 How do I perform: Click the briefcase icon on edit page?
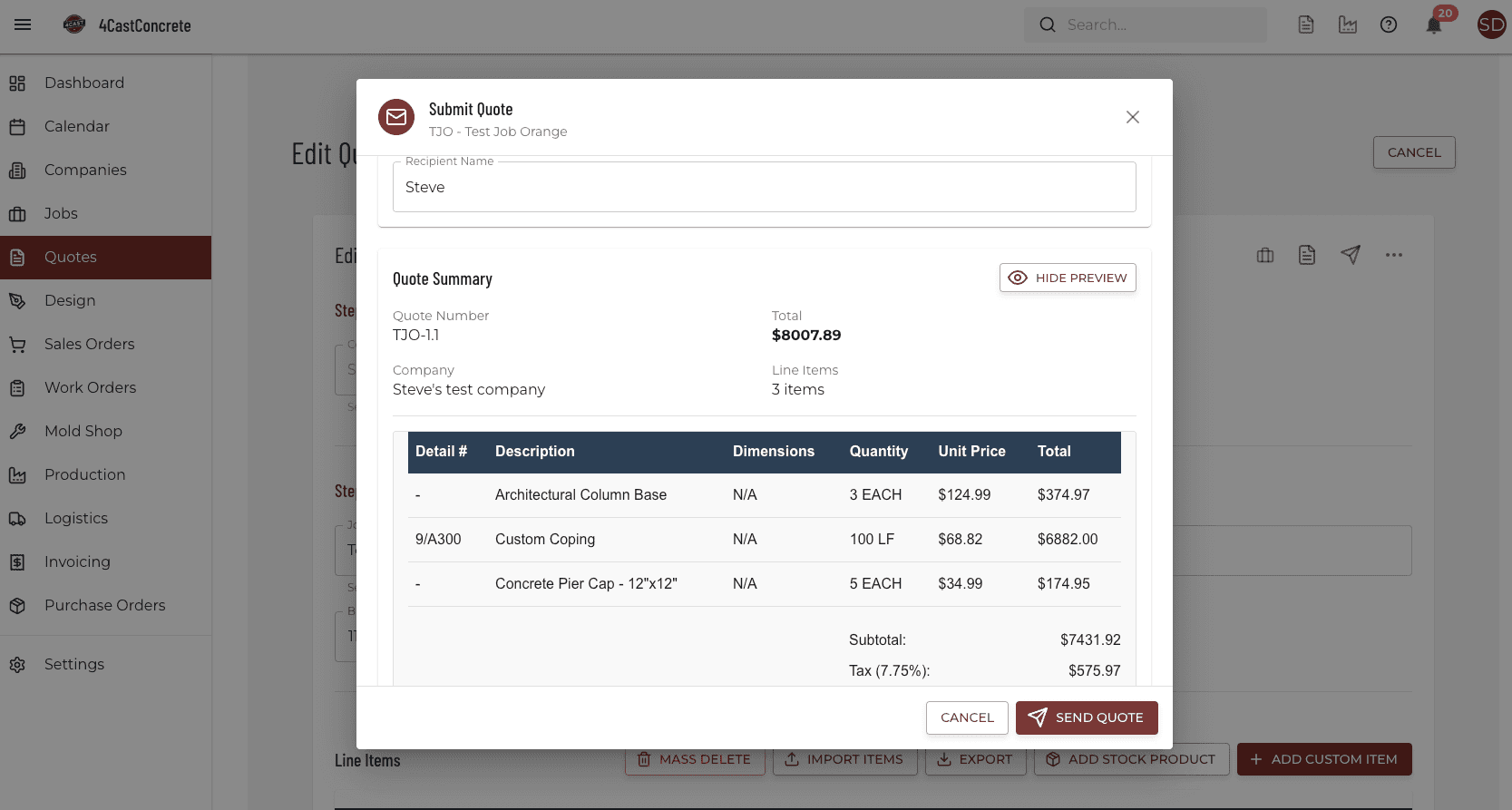point(1265,255)
